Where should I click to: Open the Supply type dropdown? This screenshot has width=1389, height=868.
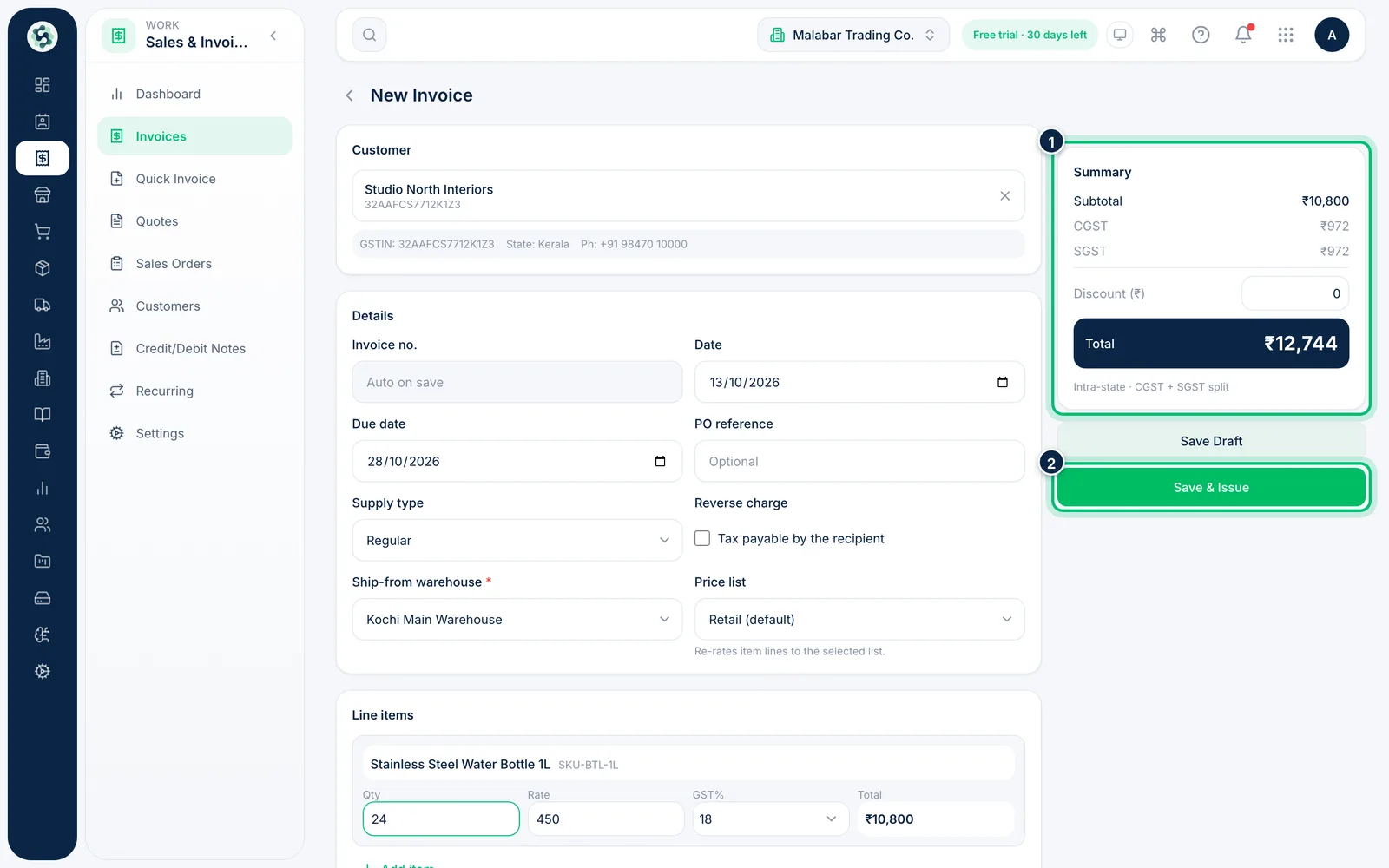[x=517, y=540]
